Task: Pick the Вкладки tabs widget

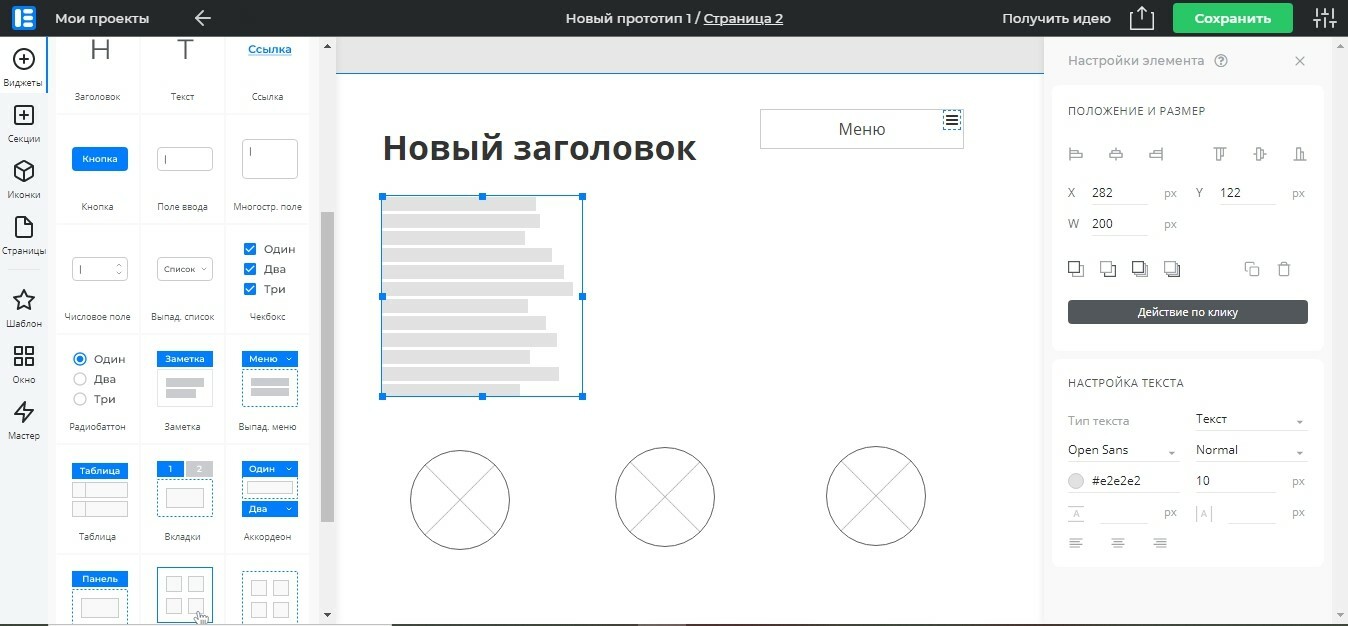Action: tap(185, 498)
